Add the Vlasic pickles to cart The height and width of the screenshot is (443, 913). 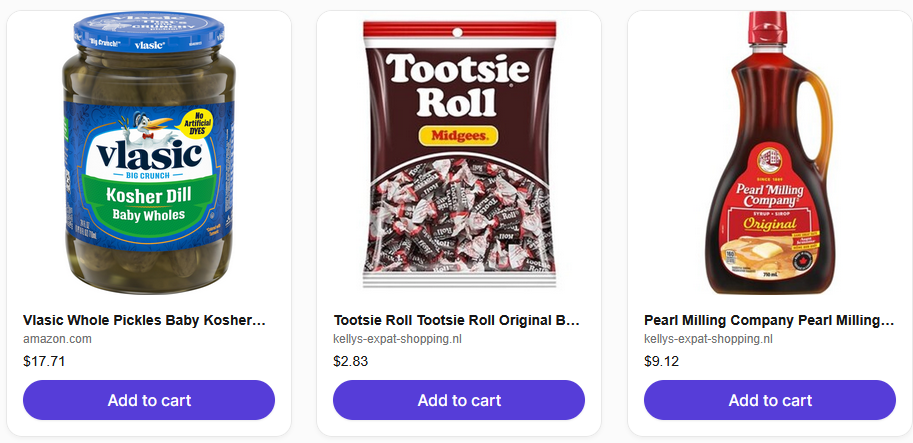click(x=148, y=400)
